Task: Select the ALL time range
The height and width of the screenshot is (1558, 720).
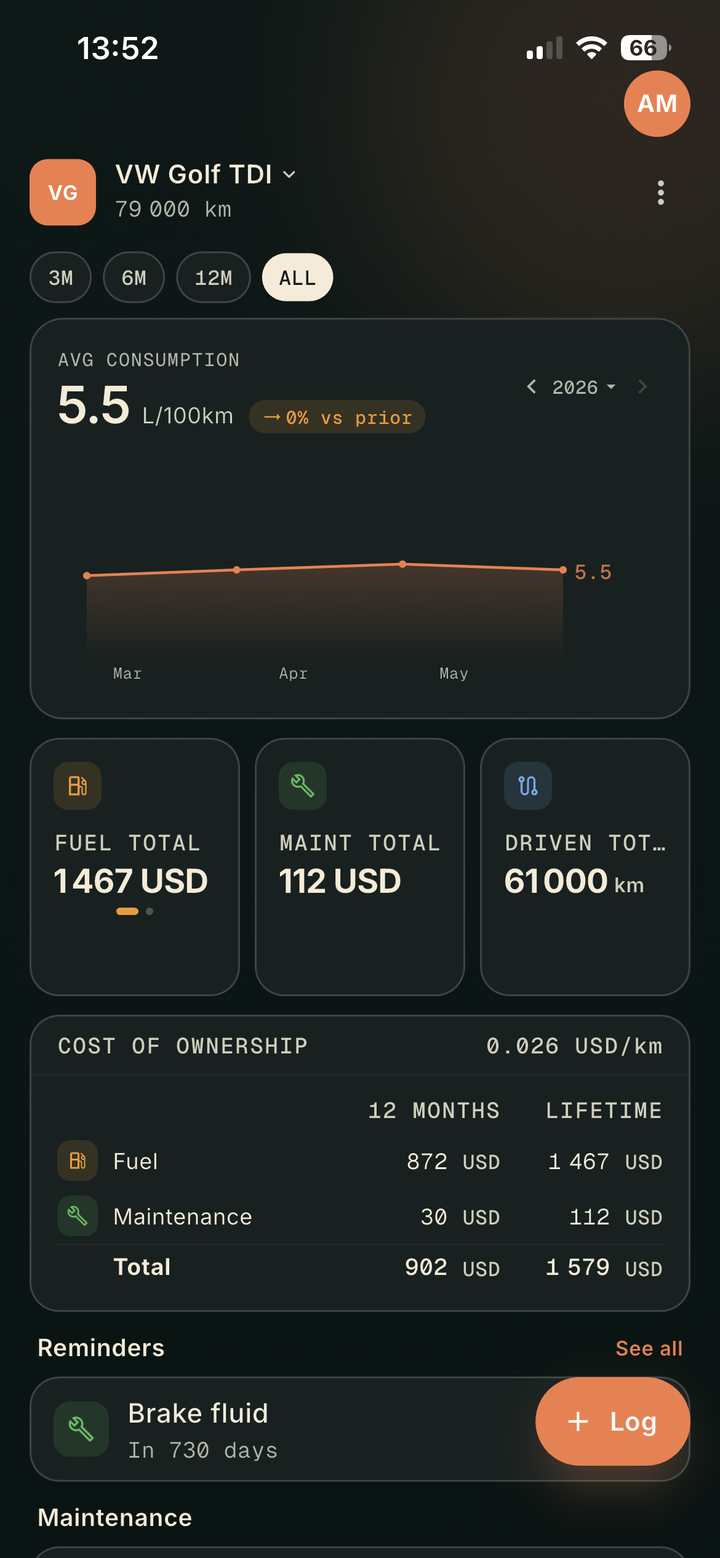Action: click(297, 278)
